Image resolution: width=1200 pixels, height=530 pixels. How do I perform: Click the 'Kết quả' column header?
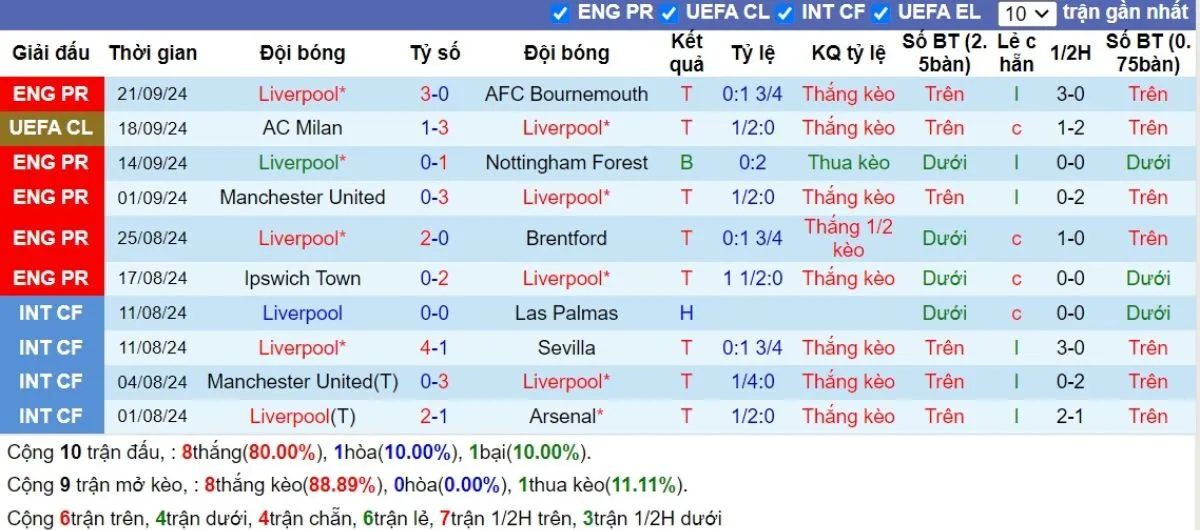tap(686, 53)
